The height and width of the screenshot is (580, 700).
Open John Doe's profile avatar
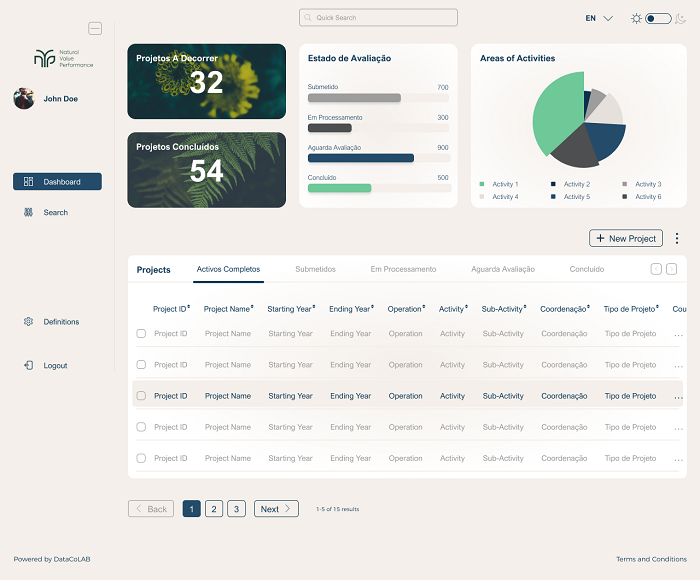[24, 98]
